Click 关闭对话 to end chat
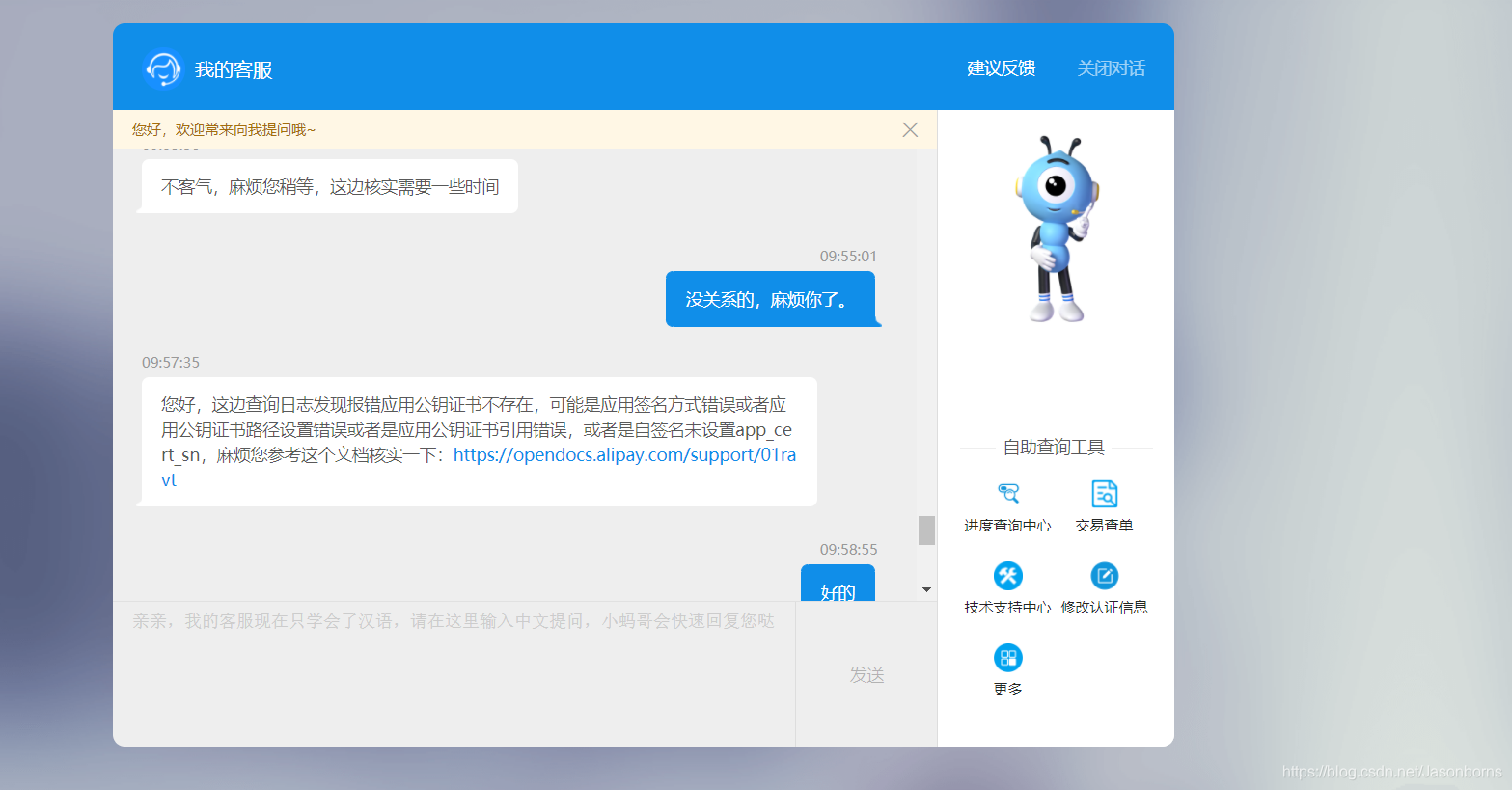 pyautogui.click(x=1111, y=68)
